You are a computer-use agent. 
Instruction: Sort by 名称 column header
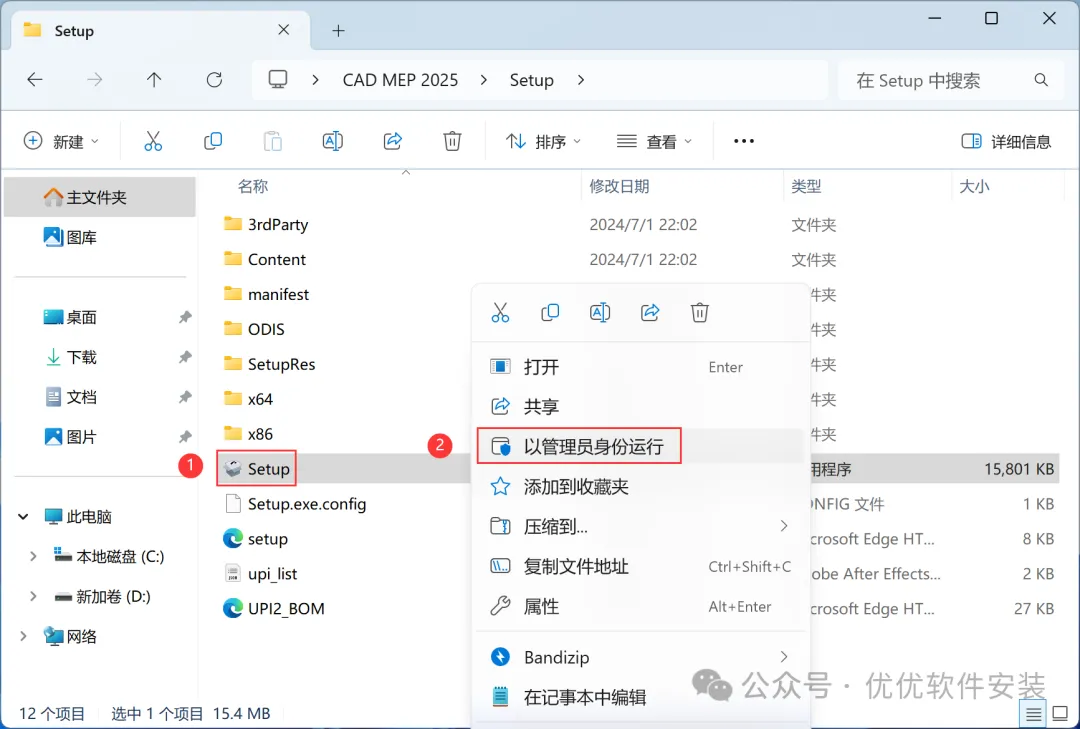(253, 186)
